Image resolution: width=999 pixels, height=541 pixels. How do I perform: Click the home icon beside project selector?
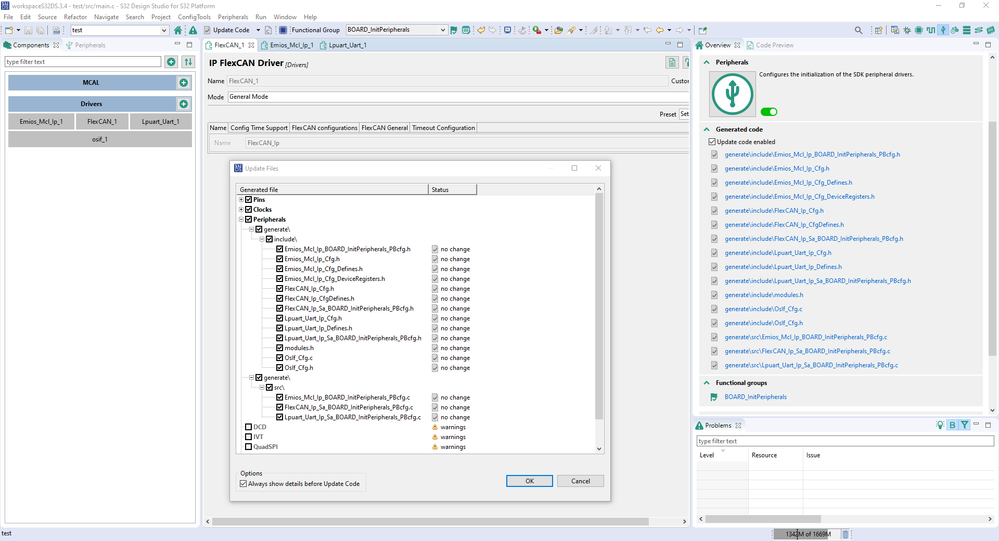coord(178,30)
